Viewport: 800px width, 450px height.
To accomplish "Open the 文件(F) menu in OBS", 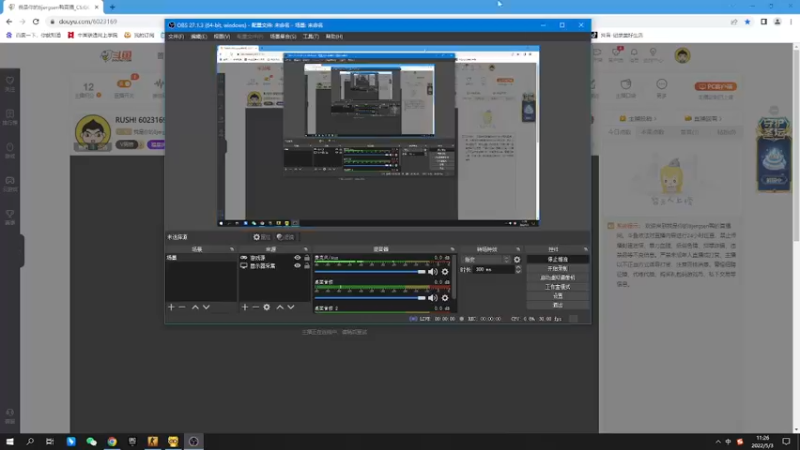I will [176, 37].
